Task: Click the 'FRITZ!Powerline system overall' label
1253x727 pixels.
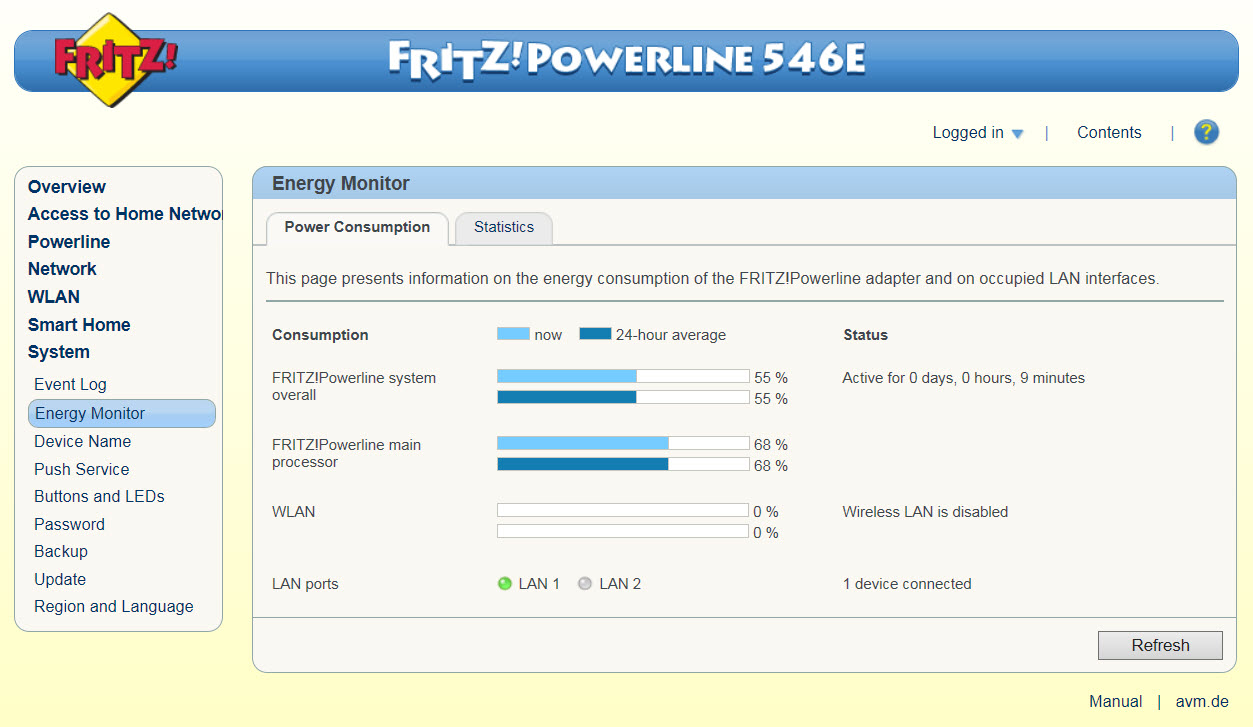Action: coord(354,386)
